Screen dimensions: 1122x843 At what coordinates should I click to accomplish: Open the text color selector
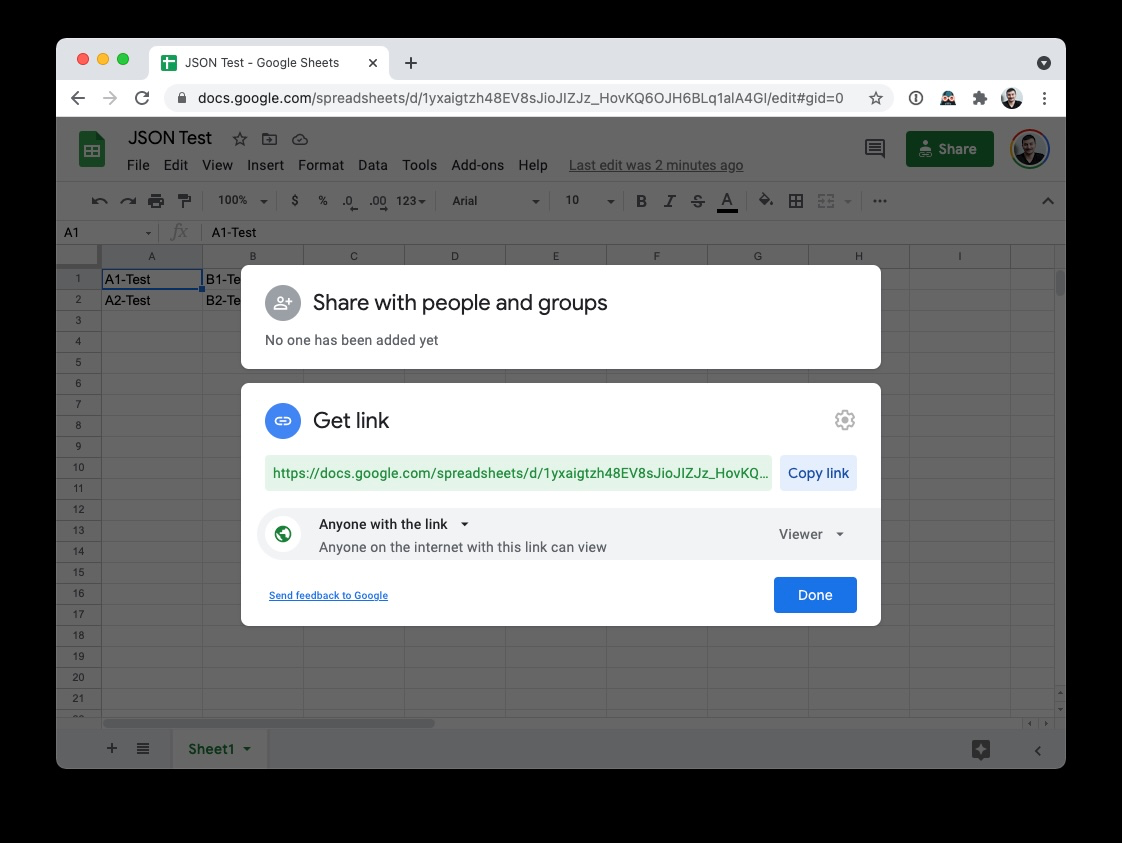coord(727,200)
